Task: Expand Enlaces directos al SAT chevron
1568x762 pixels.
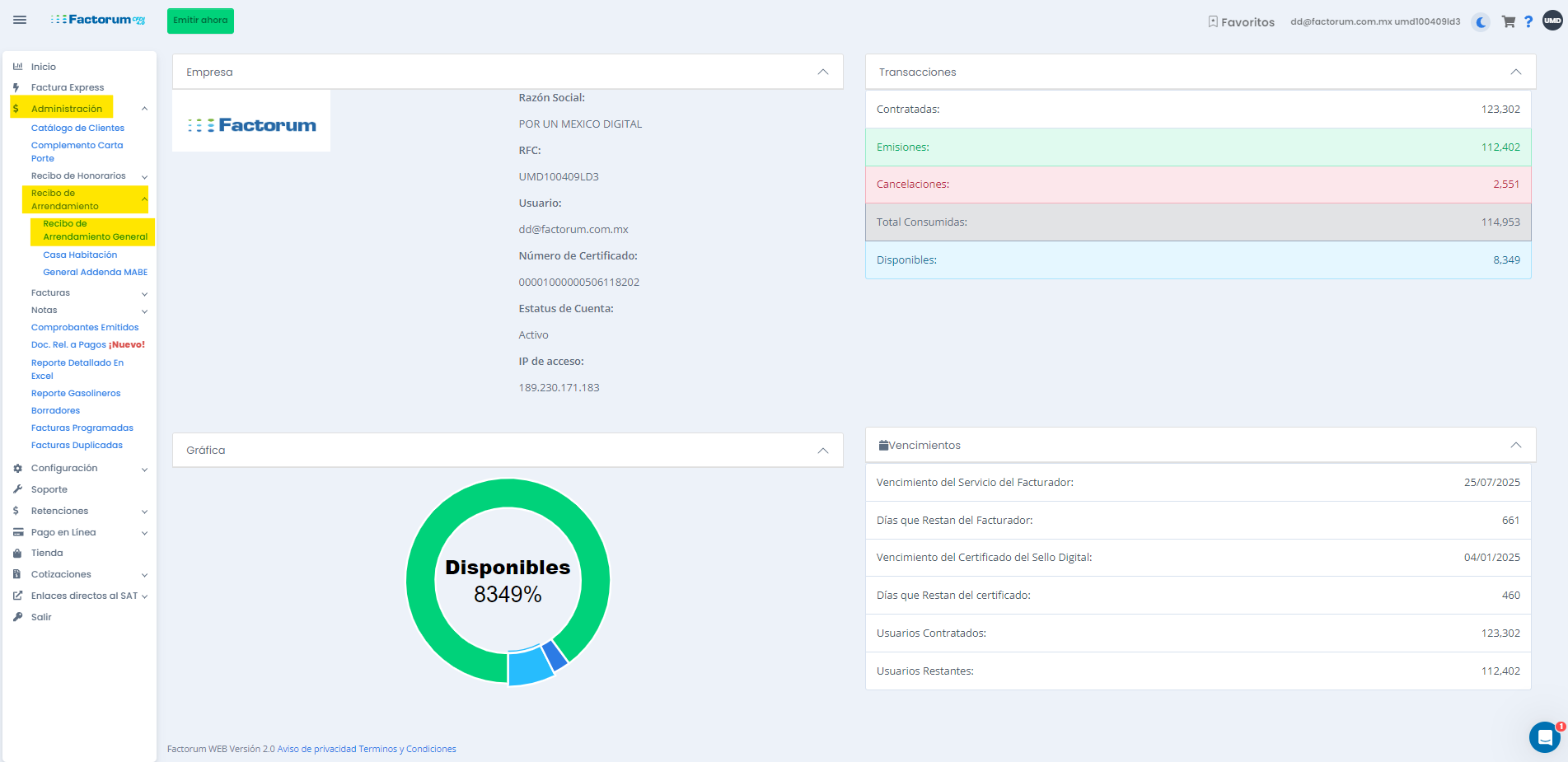Action: click(x=144, y=596)
